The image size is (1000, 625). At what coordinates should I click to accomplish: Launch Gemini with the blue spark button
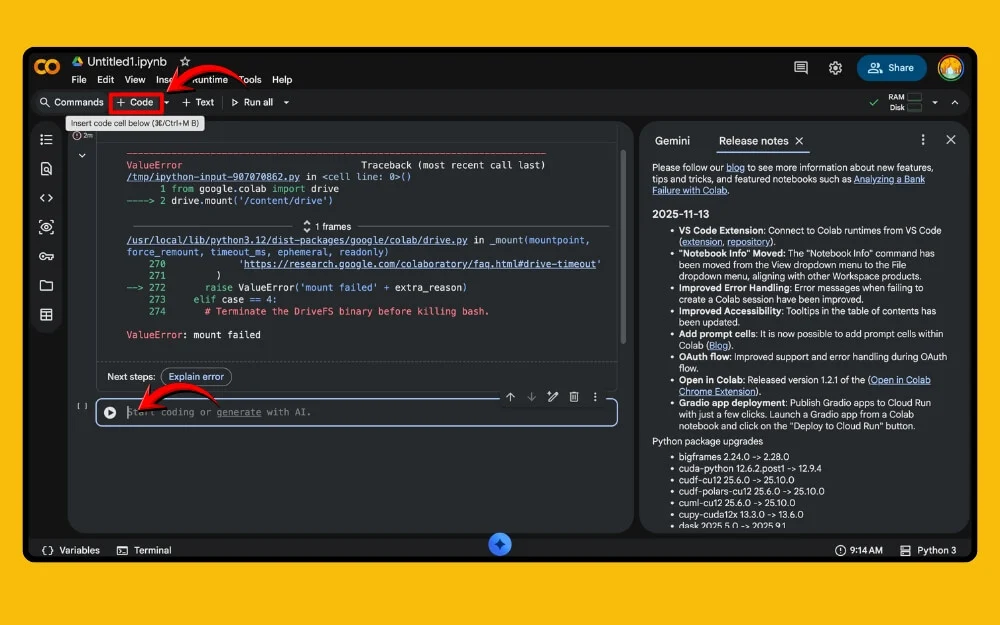500,544
